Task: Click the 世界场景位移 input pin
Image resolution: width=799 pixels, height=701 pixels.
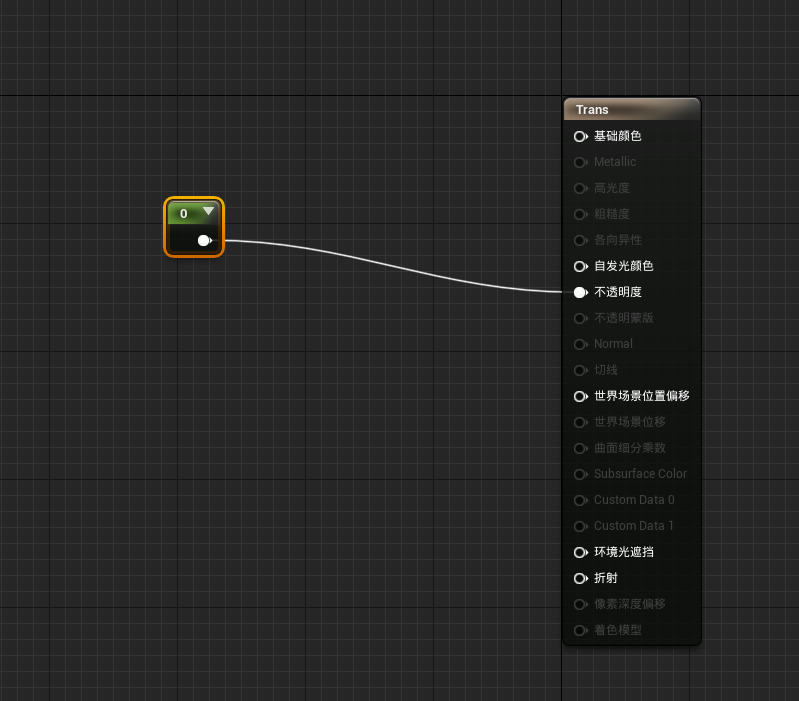Action: (580, 422)
